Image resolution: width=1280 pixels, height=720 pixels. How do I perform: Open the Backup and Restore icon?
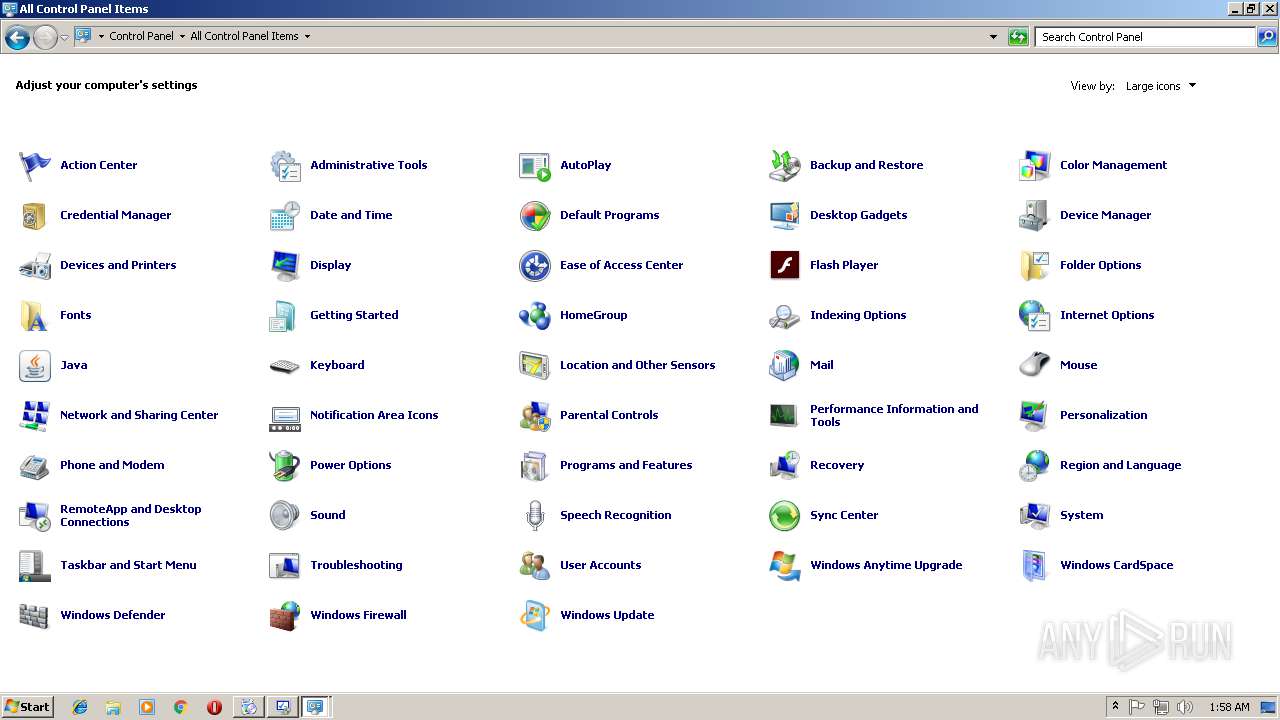click(x=785, y=166)
